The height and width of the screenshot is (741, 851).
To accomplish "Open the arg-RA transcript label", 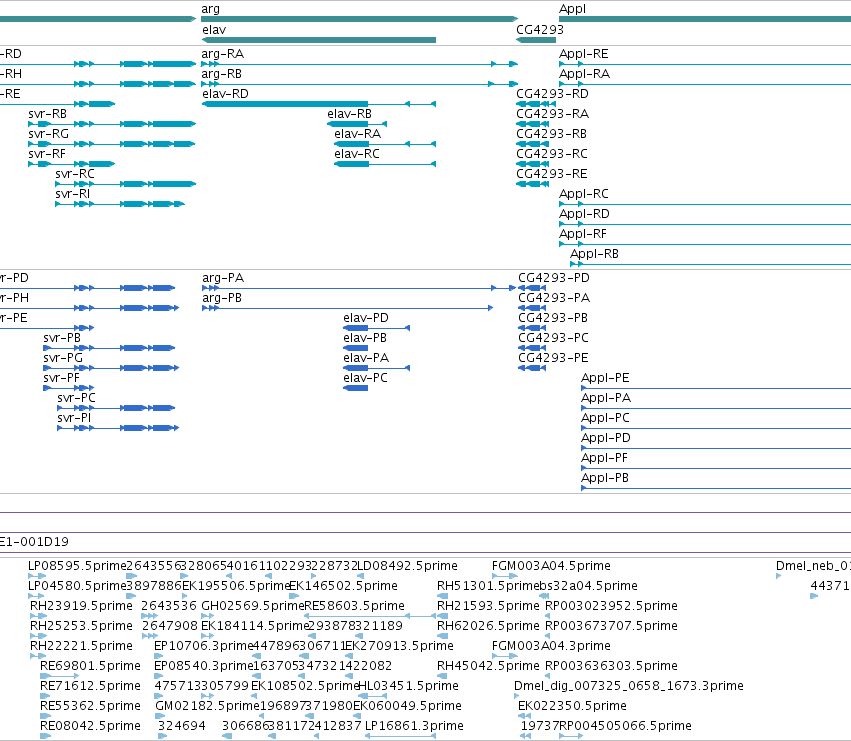I will 223,54.
